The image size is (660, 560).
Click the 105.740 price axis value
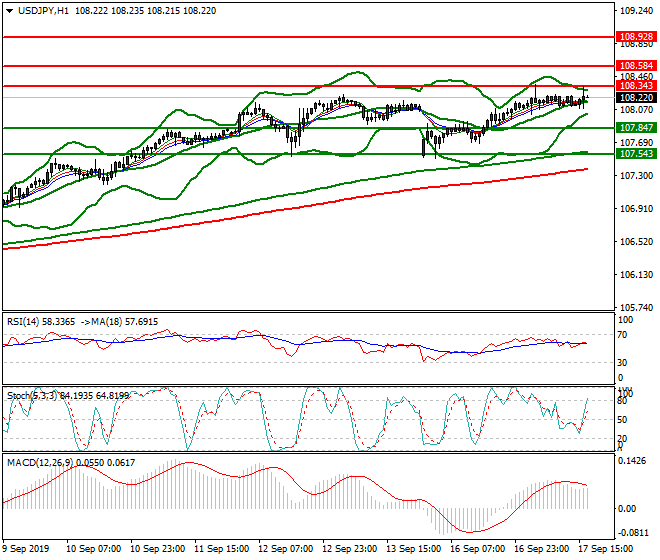(636, 308)
